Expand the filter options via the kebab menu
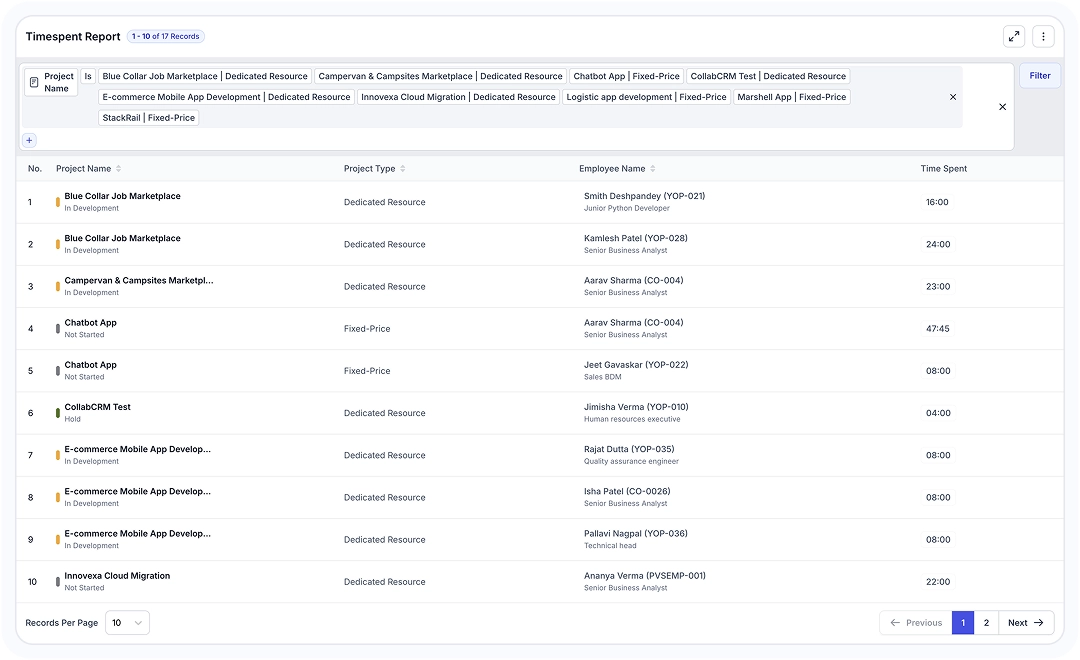Image resolution: width=1080 pixels, height=660 pixels. 1042,35
